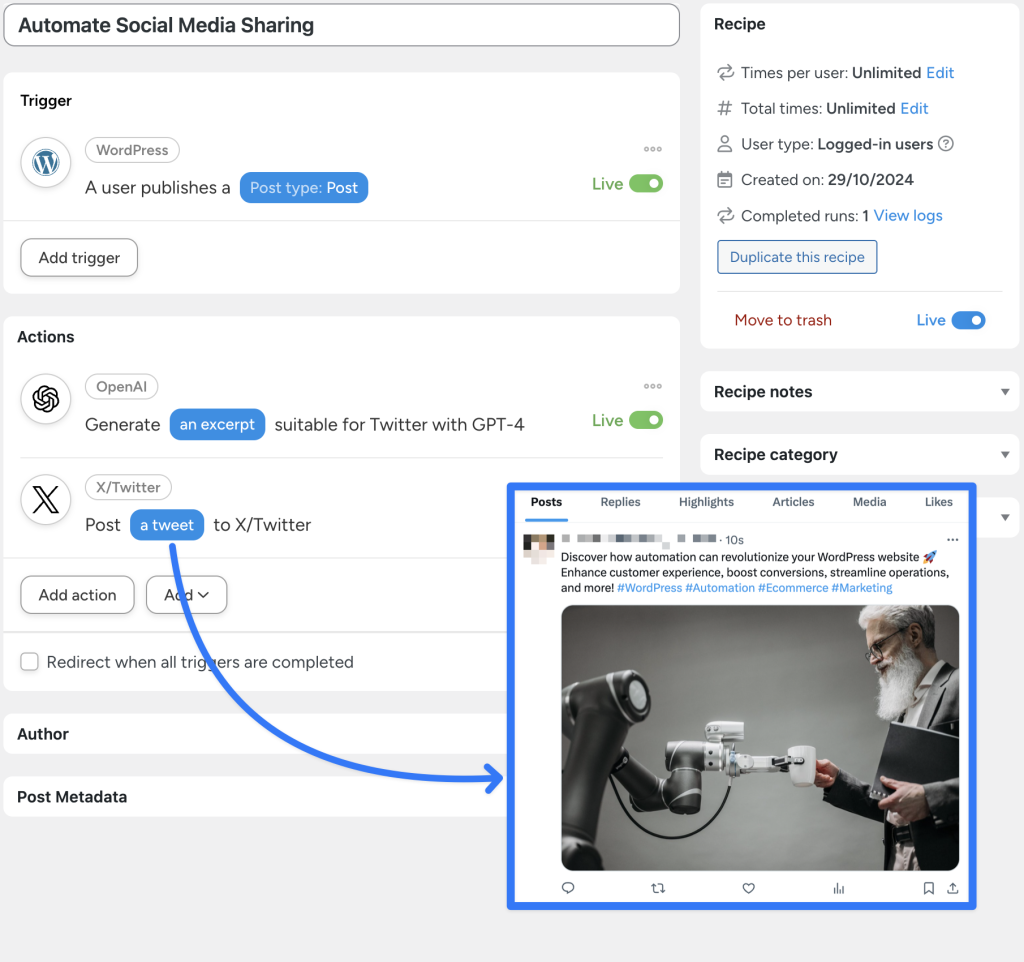Disable the Live toggle on the OpenAI action

point(645,421)
